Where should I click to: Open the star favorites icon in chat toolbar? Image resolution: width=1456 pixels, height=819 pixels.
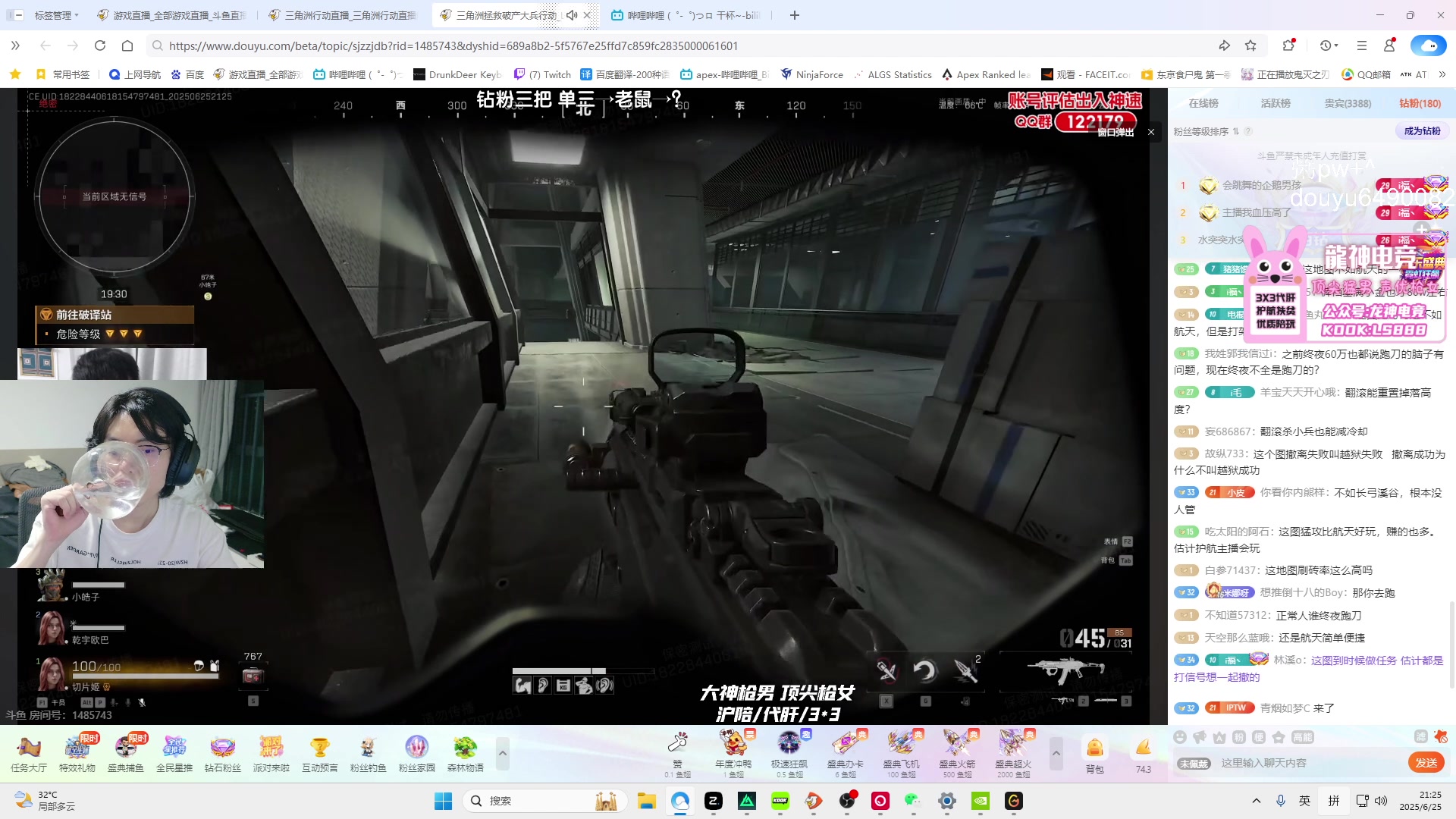[1279, 737]
